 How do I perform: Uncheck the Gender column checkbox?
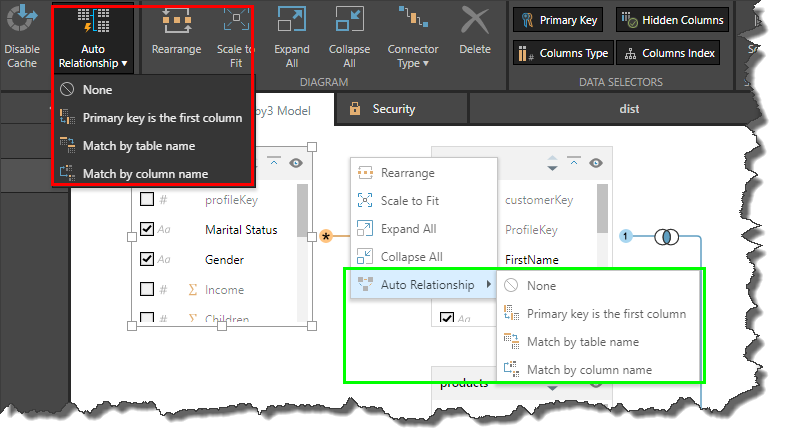coord(148,259)
